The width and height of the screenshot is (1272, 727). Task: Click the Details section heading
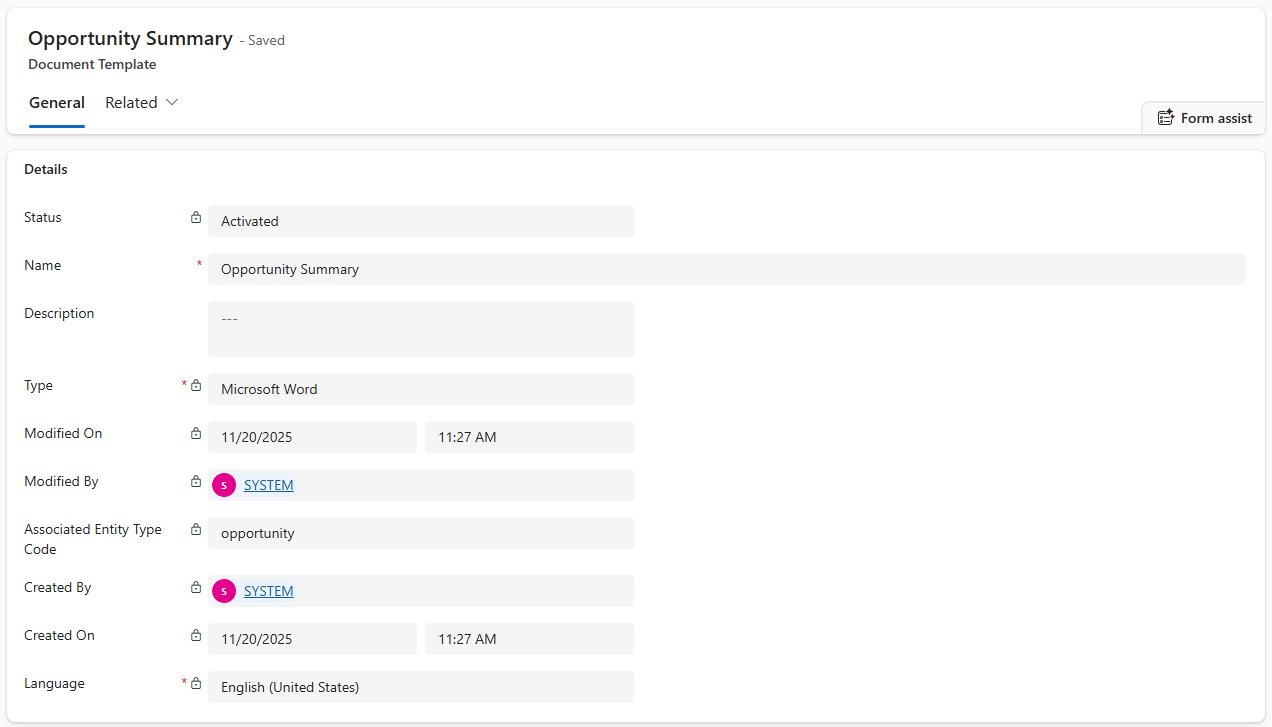[x=46, y=169]
